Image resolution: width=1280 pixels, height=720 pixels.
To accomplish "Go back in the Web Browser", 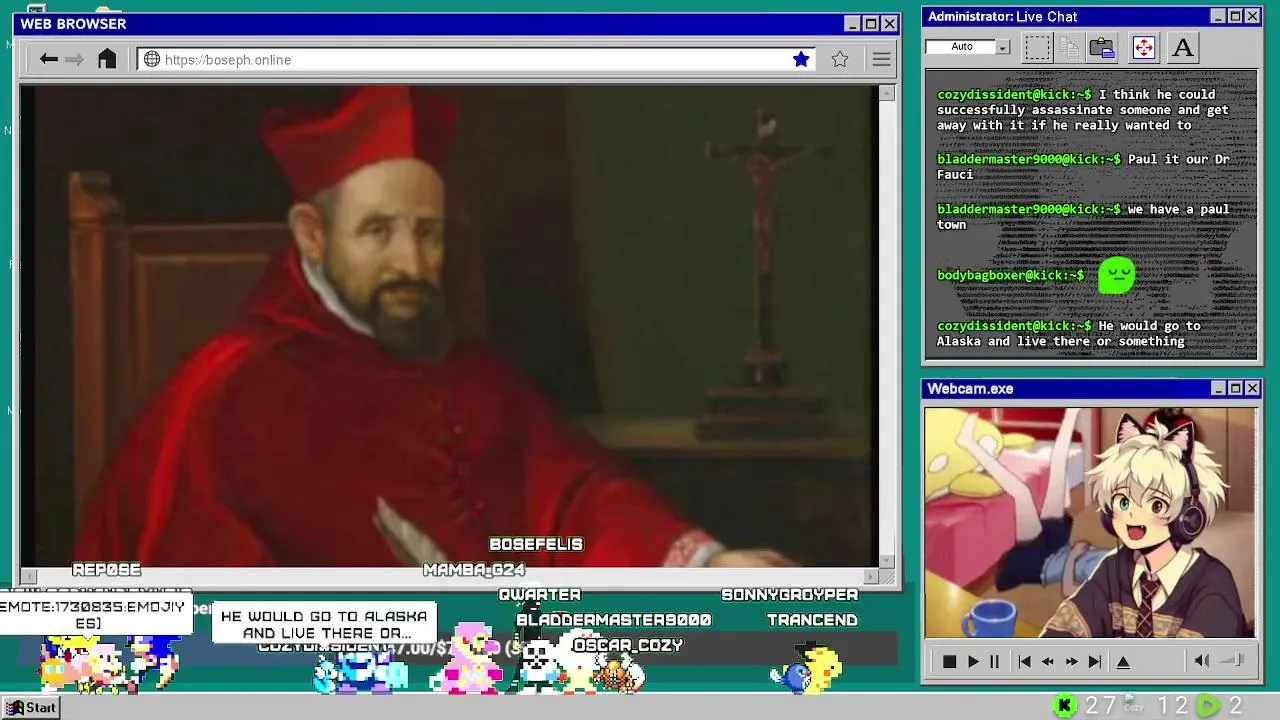I will click(x=48, y=59).
